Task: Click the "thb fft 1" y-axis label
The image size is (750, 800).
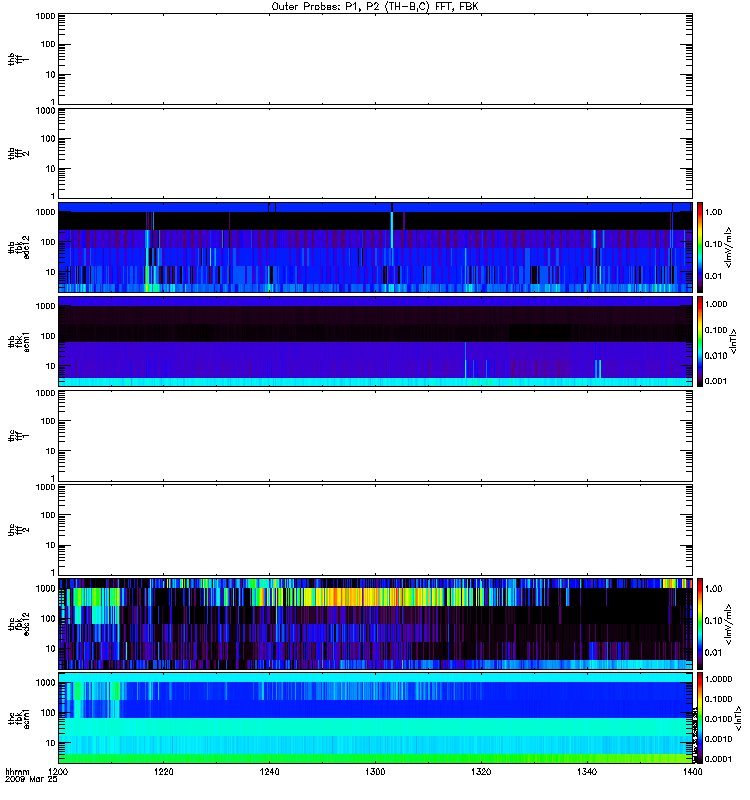Action: (x=18, y=59)
